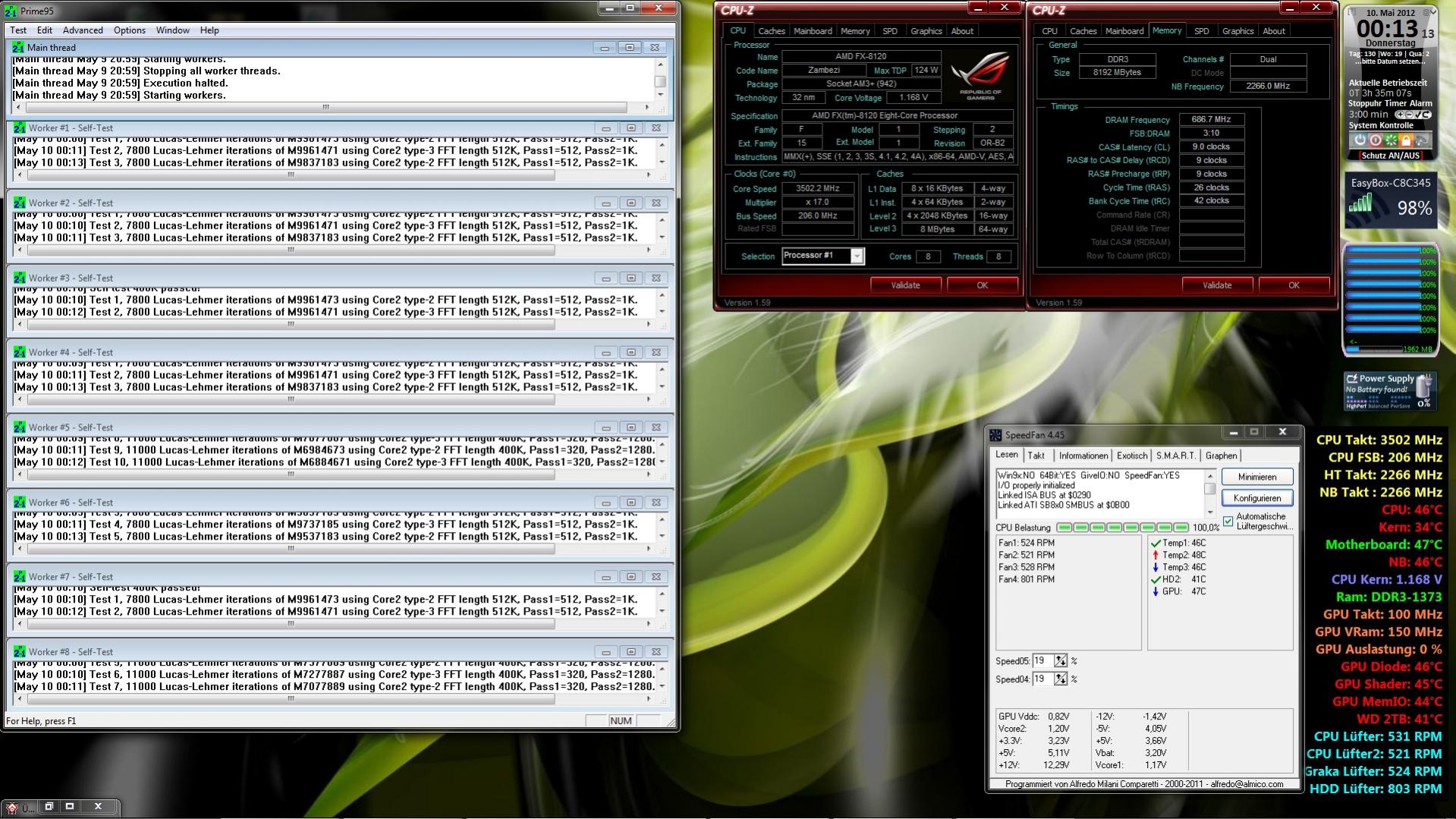Switch to the SPD tab in right CPU-Z
Image resolution: width=1456 pixels, height=819 pixels.
[x=1202, y=31]
